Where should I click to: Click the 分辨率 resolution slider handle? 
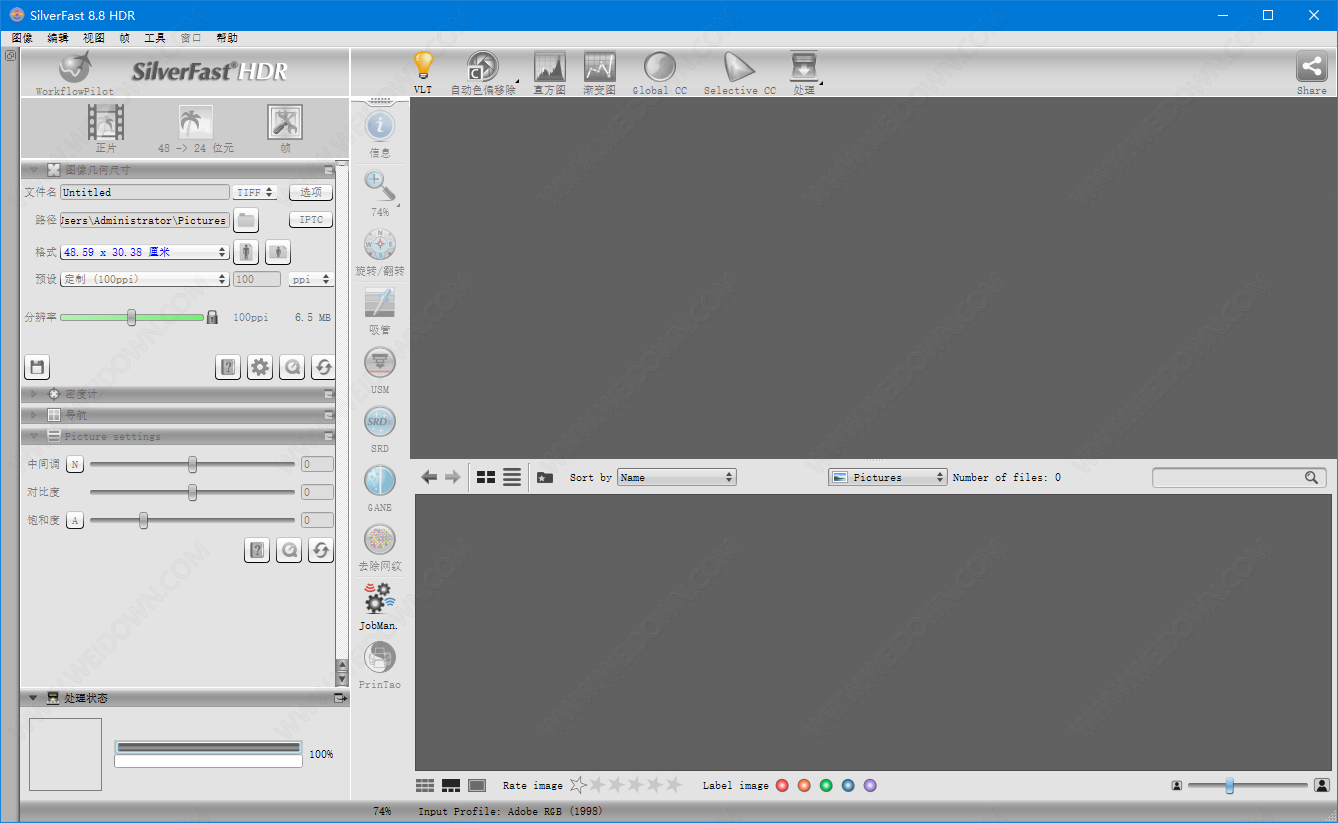(x=131, y=317)
